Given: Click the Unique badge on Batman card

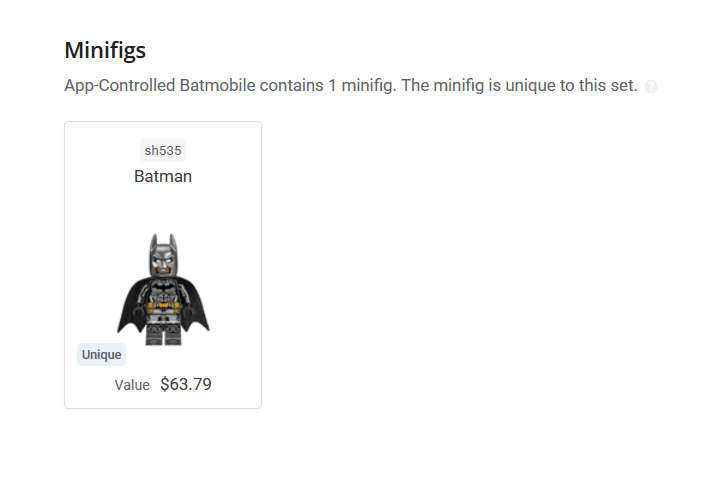Looking at the screenshot, I should 101,354.
